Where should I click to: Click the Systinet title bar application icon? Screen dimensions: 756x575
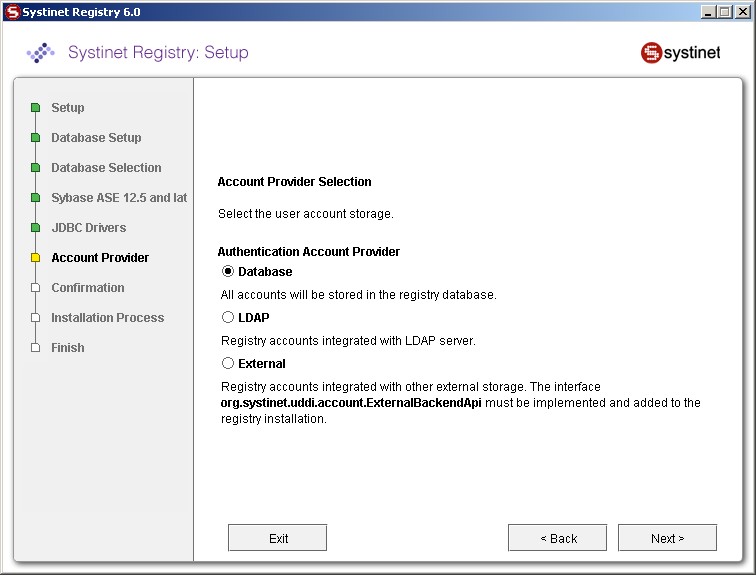tap(13, 12)
